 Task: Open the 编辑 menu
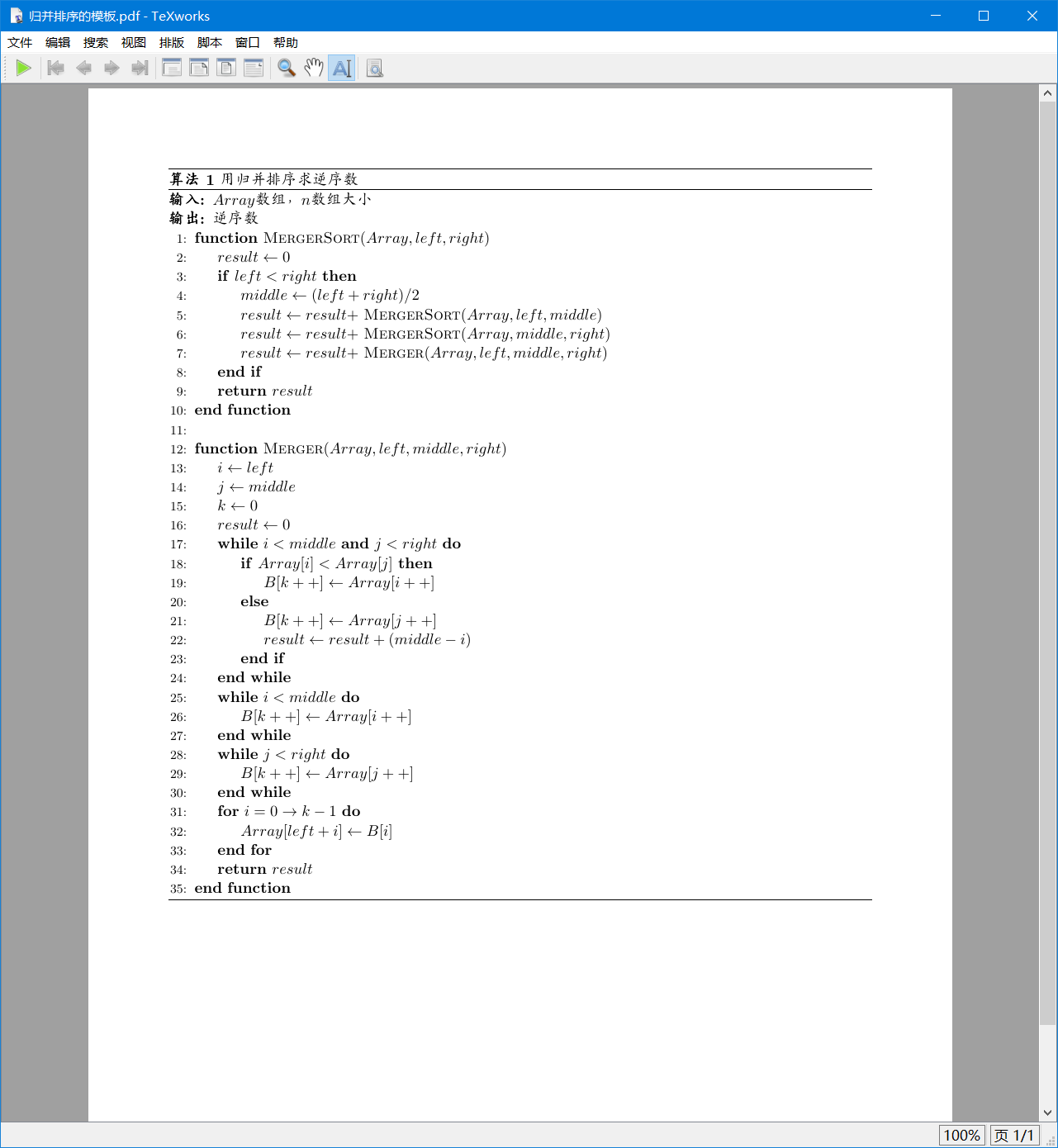coord(58,42)
